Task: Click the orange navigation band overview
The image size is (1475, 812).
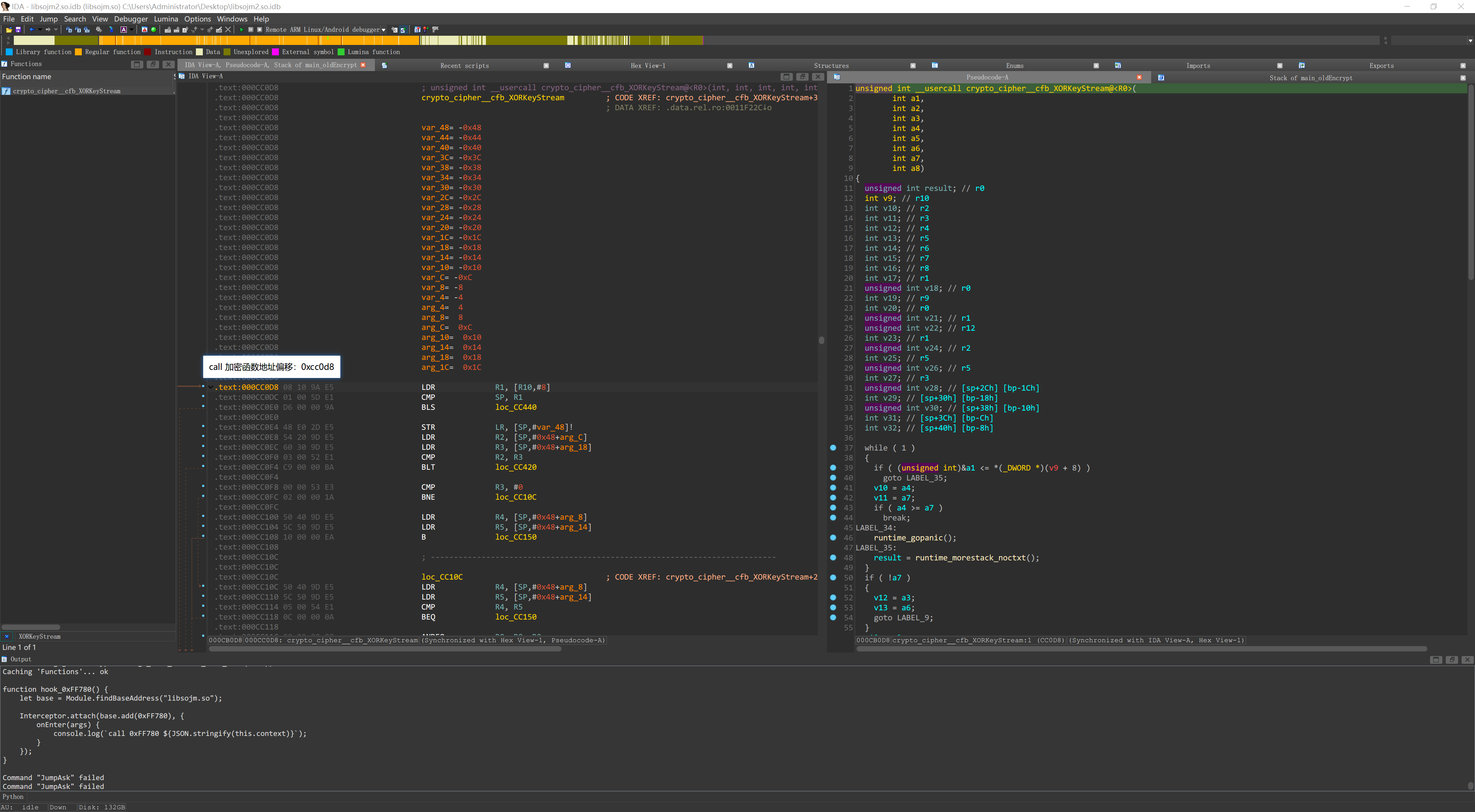Action: tap(259, 40)
